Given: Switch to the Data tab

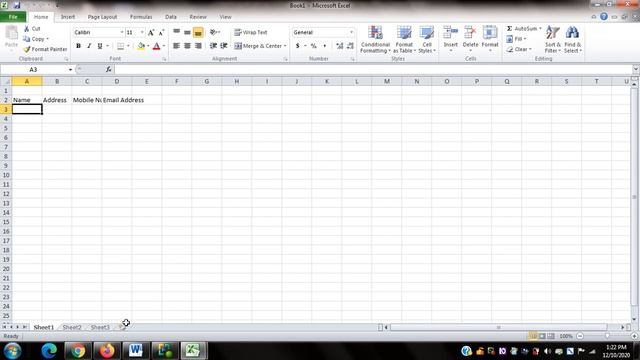Looking at the screenshot, I should click(171, 17).
